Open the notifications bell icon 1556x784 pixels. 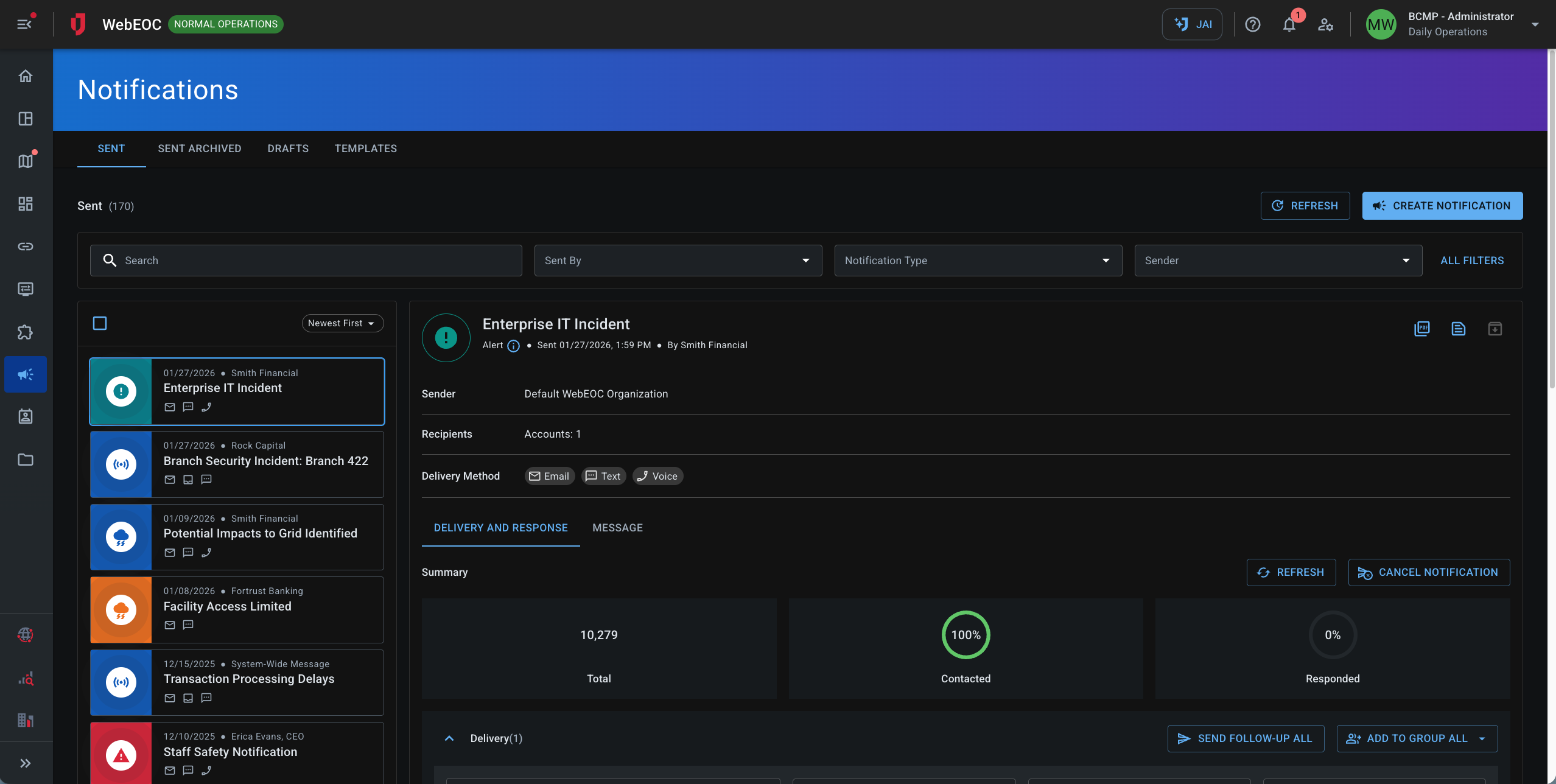pos(1289,24)
